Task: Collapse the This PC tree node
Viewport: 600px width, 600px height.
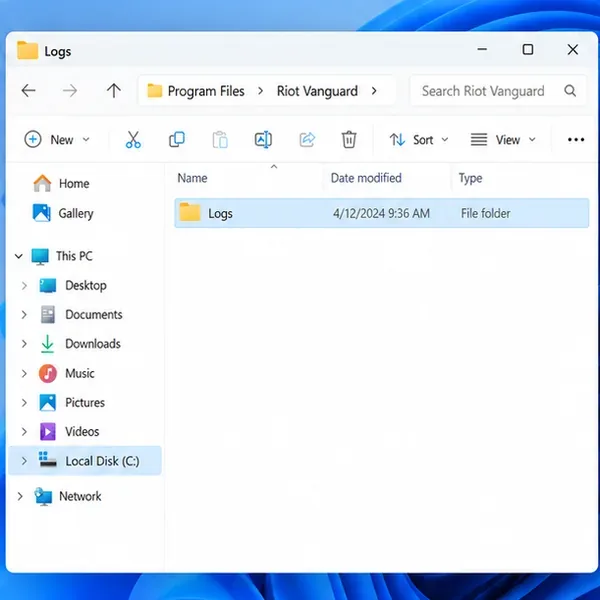Action: [18, 256]
